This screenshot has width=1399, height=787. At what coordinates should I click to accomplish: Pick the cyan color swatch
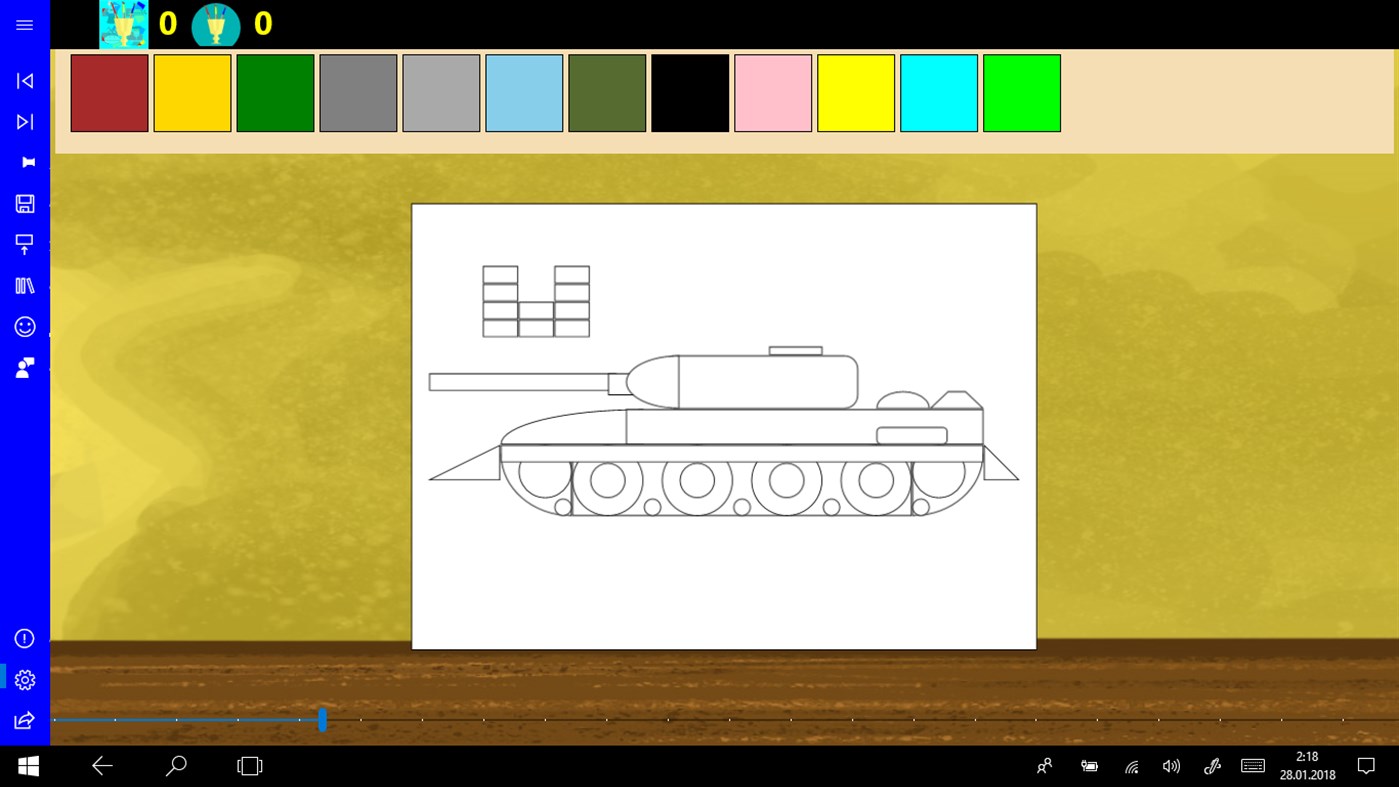pyautogui.click(x=938, y=92)
